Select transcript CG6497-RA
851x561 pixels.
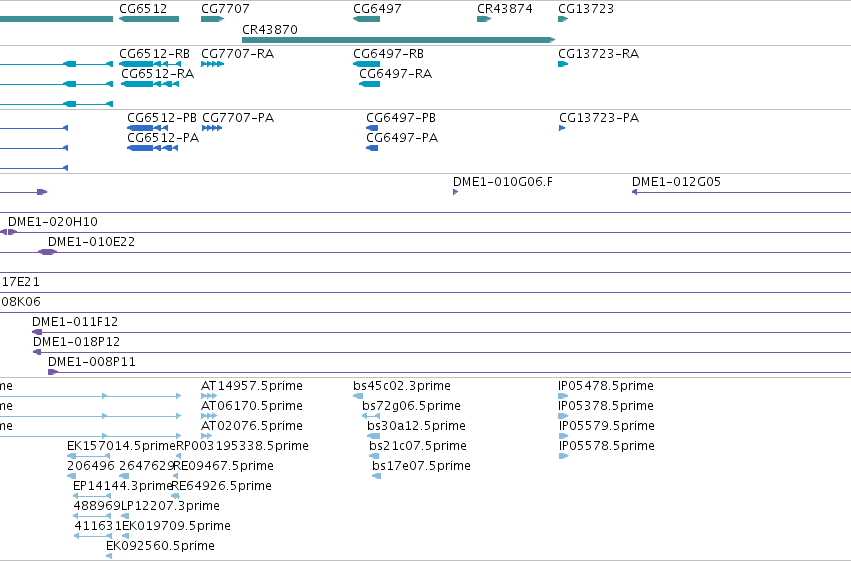pos(370,84)
